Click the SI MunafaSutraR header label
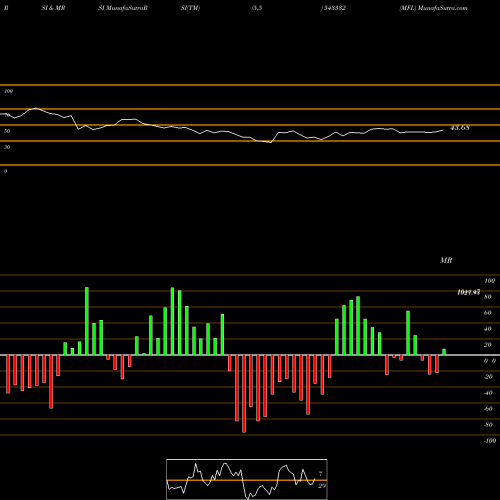500x500 pixels. 123,8
